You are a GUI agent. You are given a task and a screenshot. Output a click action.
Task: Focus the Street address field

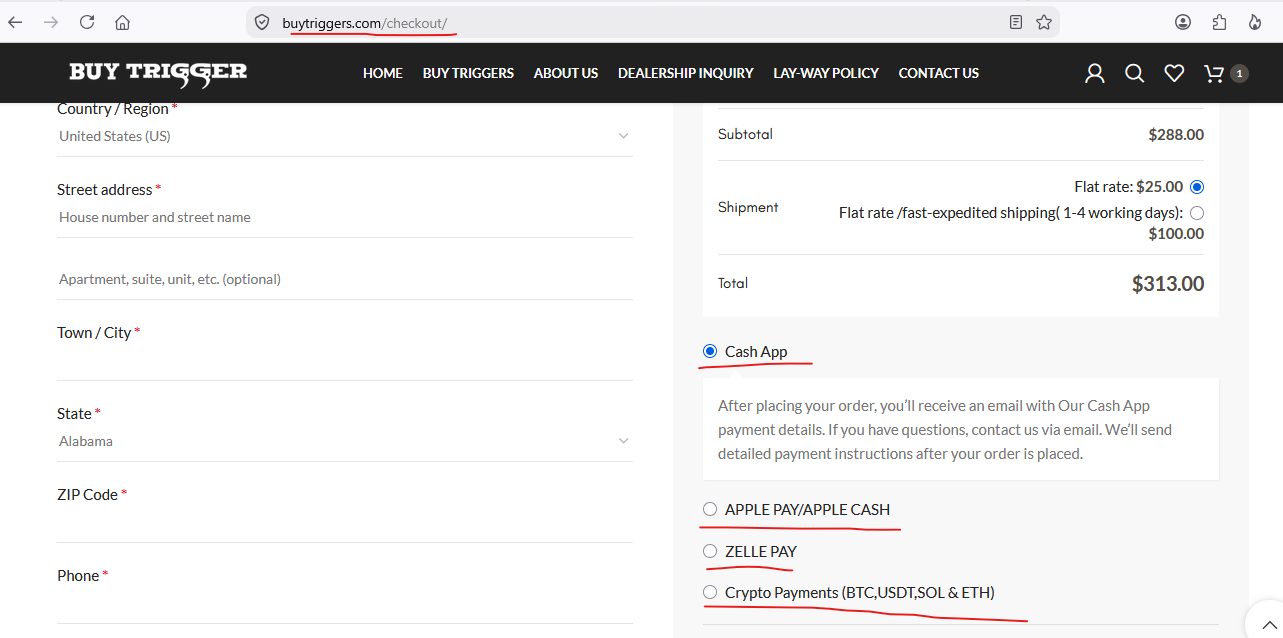[x=345, y=218]
